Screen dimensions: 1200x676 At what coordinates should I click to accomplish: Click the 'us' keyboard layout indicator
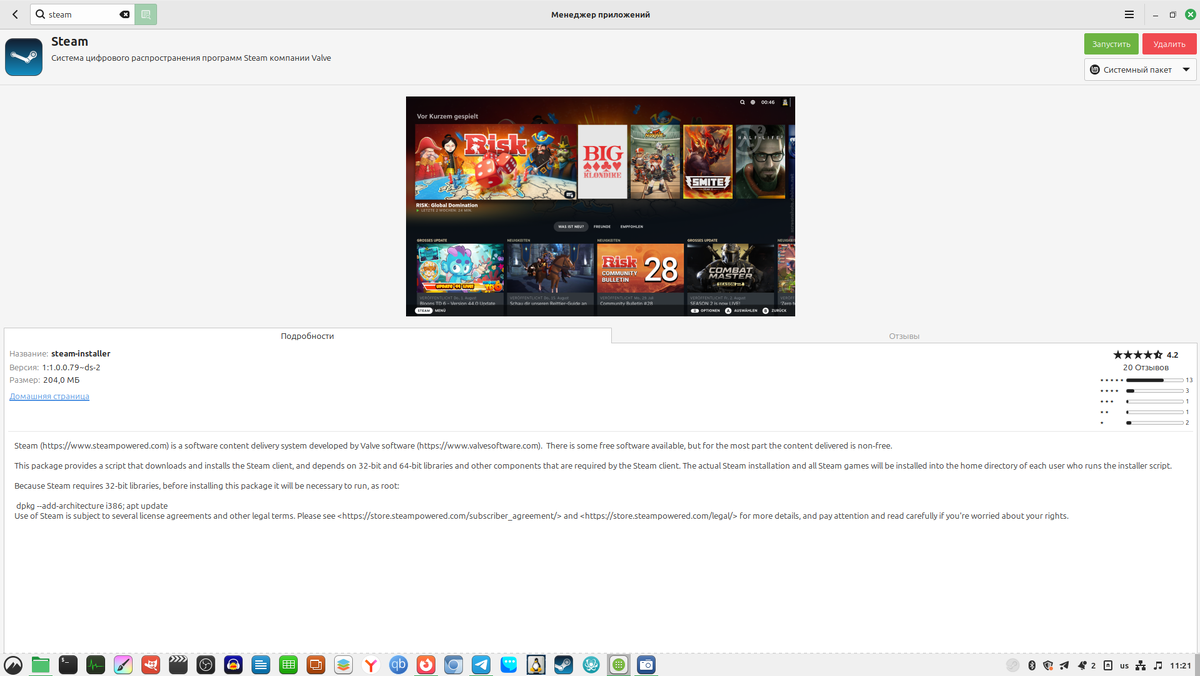point(1124,665)
